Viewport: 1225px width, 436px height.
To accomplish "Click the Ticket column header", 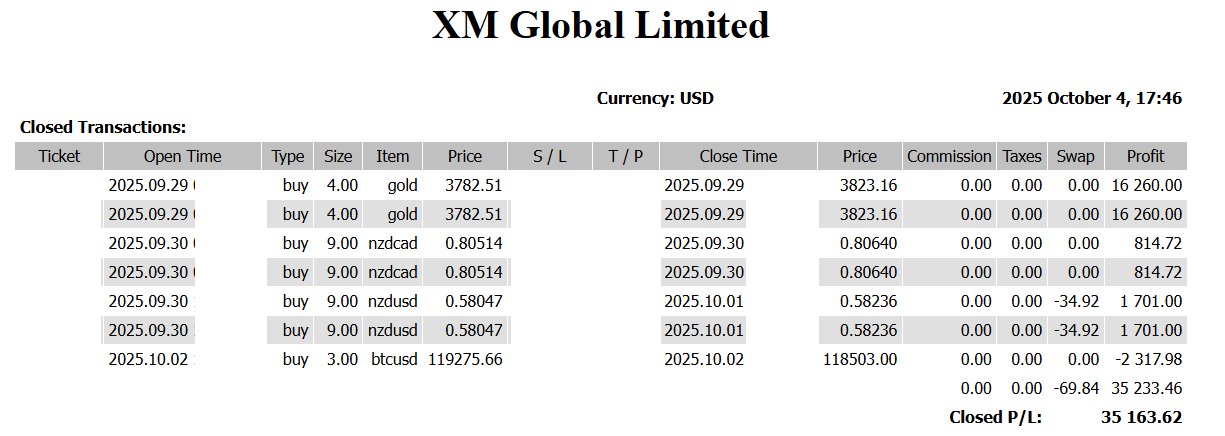I will click(x=58, y=156).
